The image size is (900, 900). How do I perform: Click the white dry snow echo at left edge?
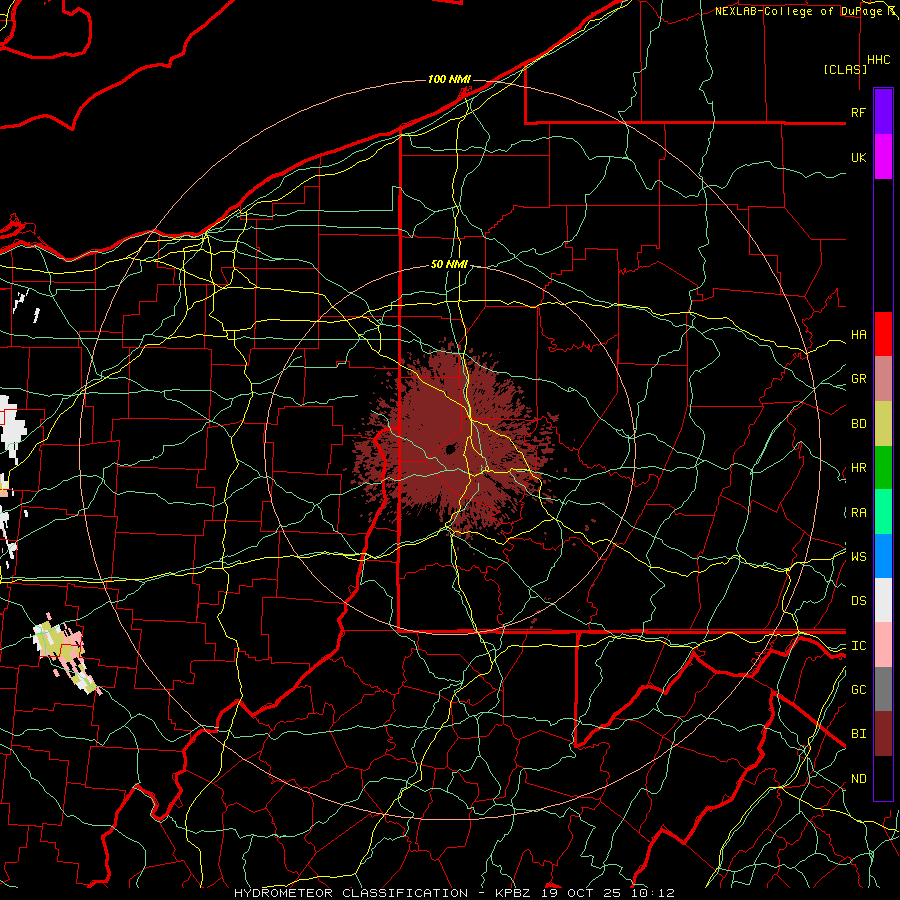click(x=13, y=428)
